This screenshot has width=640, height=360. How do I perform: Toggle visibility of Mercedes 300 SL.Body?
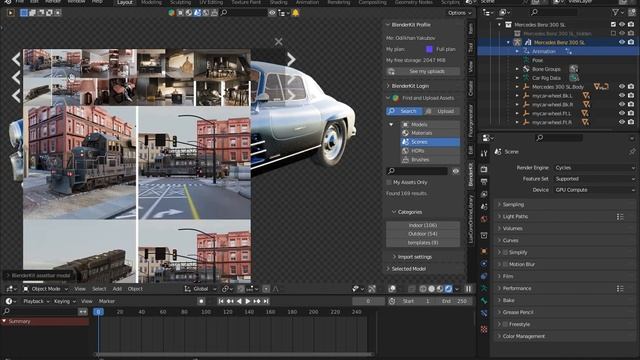coord(622,87)
